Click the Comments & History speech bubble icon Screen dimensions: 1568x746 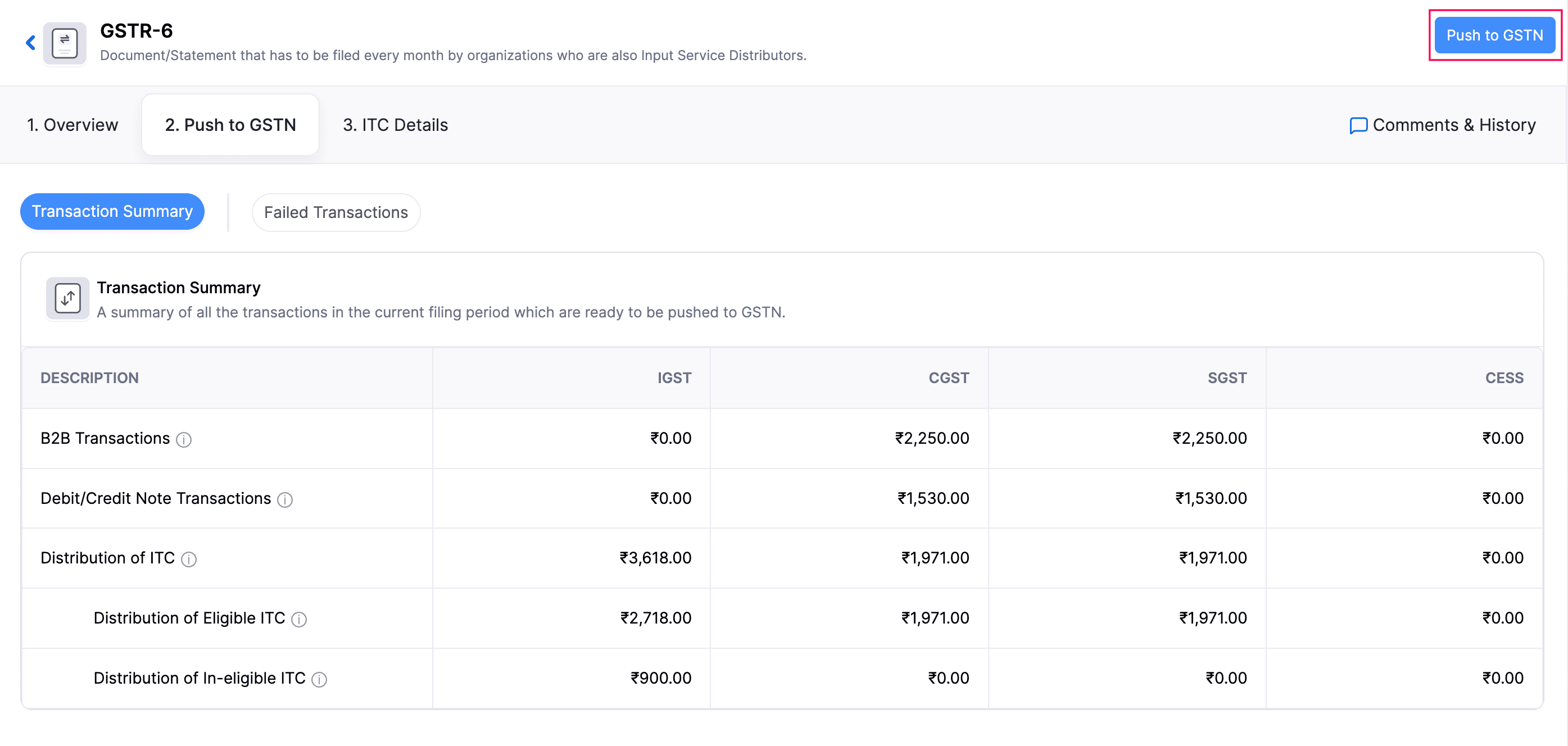click(x=1358, y=125)
